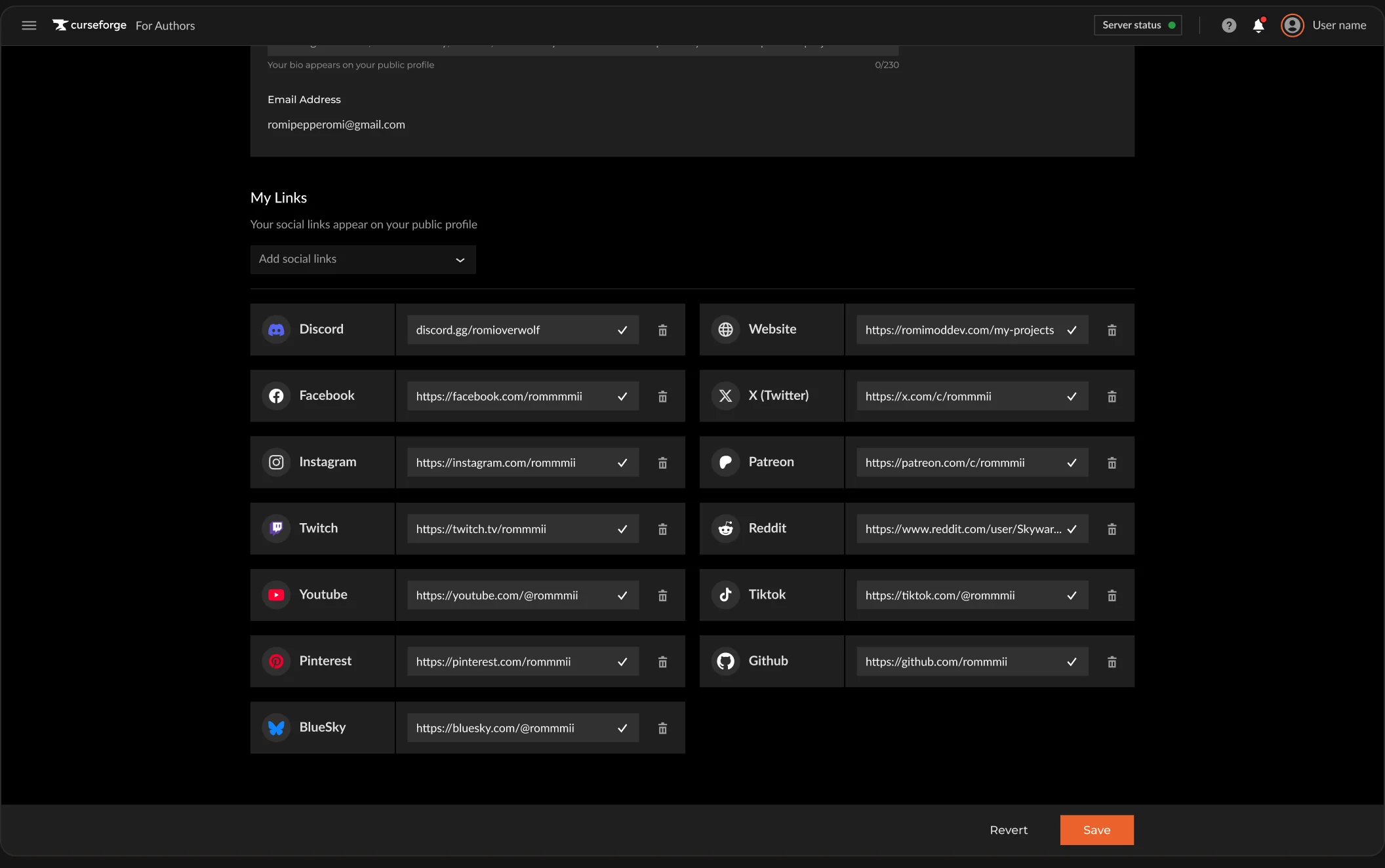
Task: Delete the X (Twitter) link with the trash icon
Action: tap(1112, 396)
